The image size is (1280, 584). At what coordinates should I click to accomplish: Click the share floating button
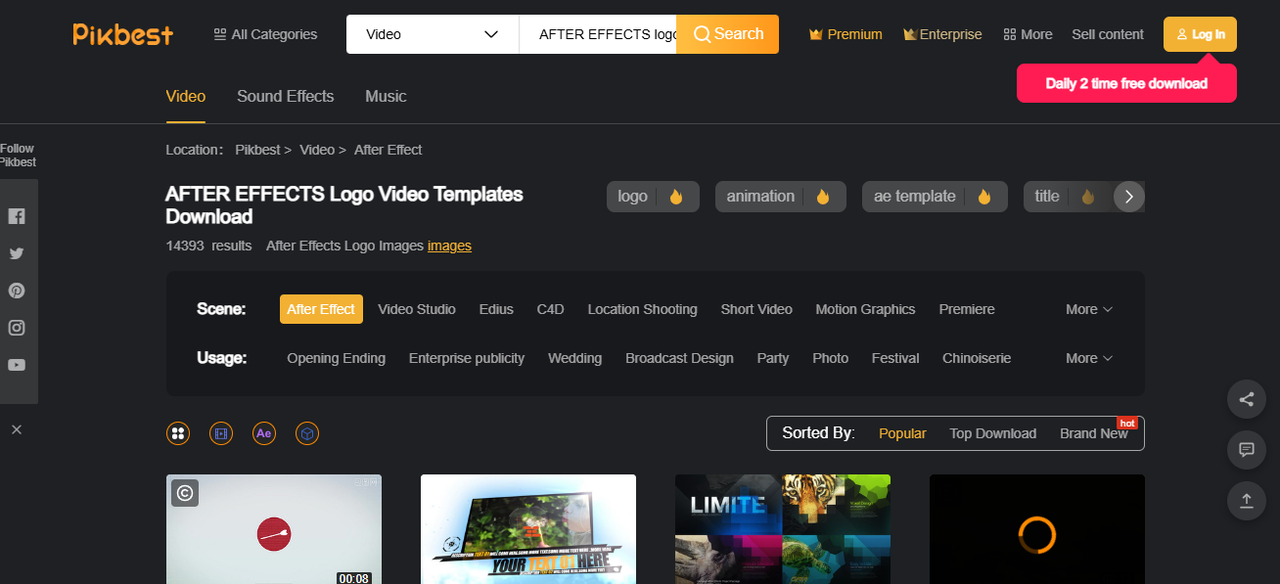pos(1246,400)
